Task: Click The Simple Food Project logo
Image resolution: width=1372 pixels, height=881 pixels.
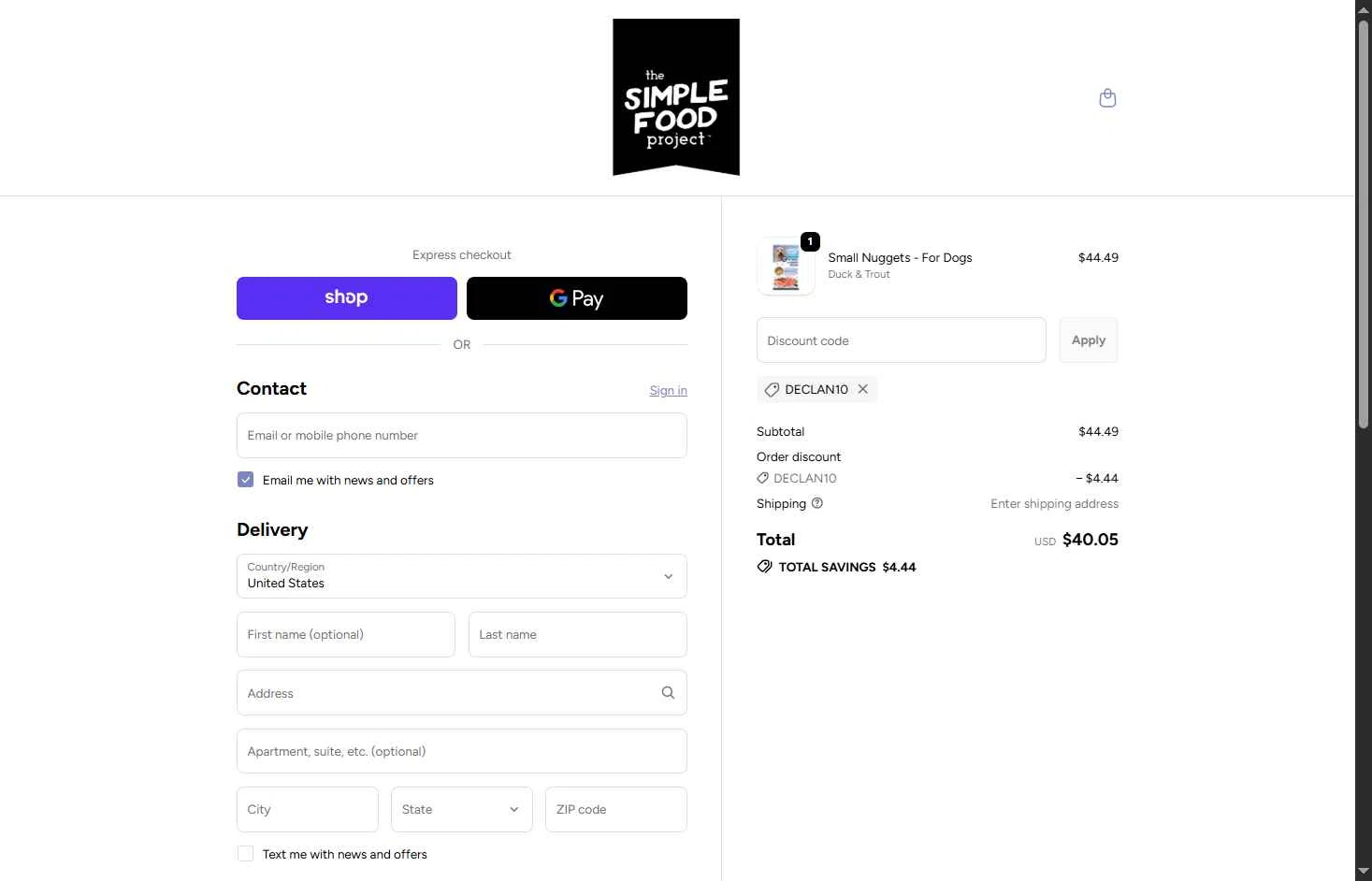Action: 676,97
